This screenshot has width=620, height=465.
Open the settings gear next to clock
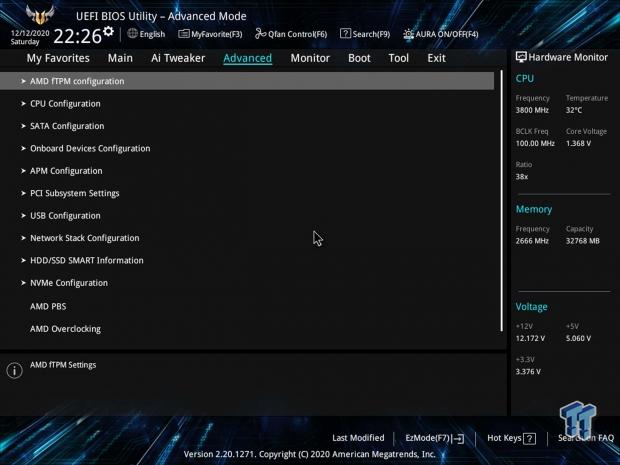pos(108,31)
